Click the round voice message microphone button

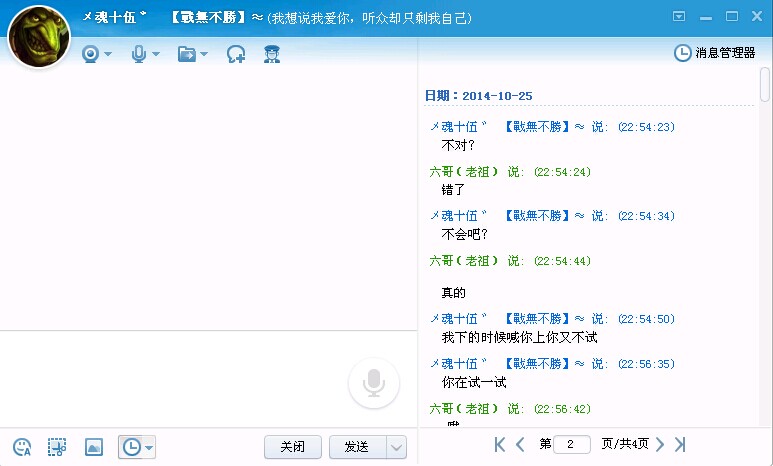coord(374,382)
